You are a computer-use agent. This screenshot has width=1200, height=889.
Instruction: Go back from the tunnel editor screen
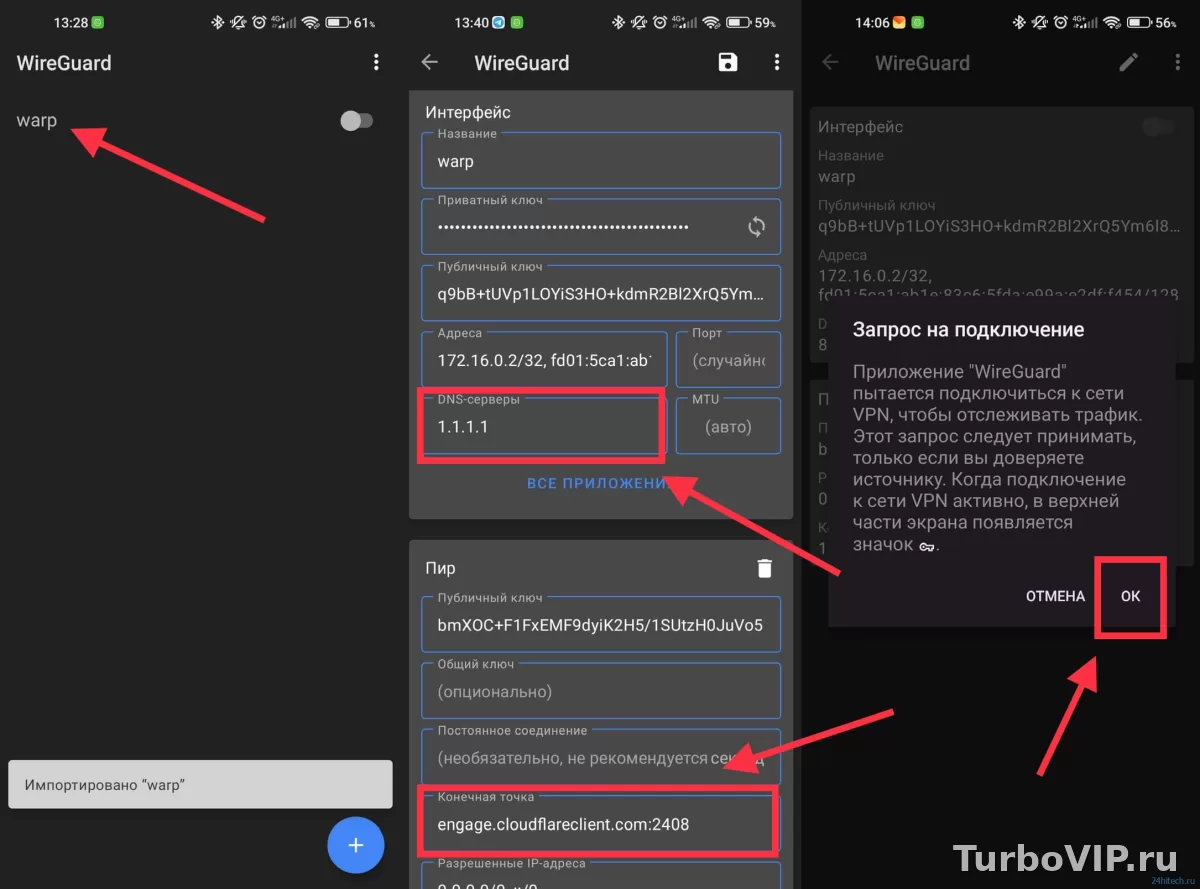point(430,63)
